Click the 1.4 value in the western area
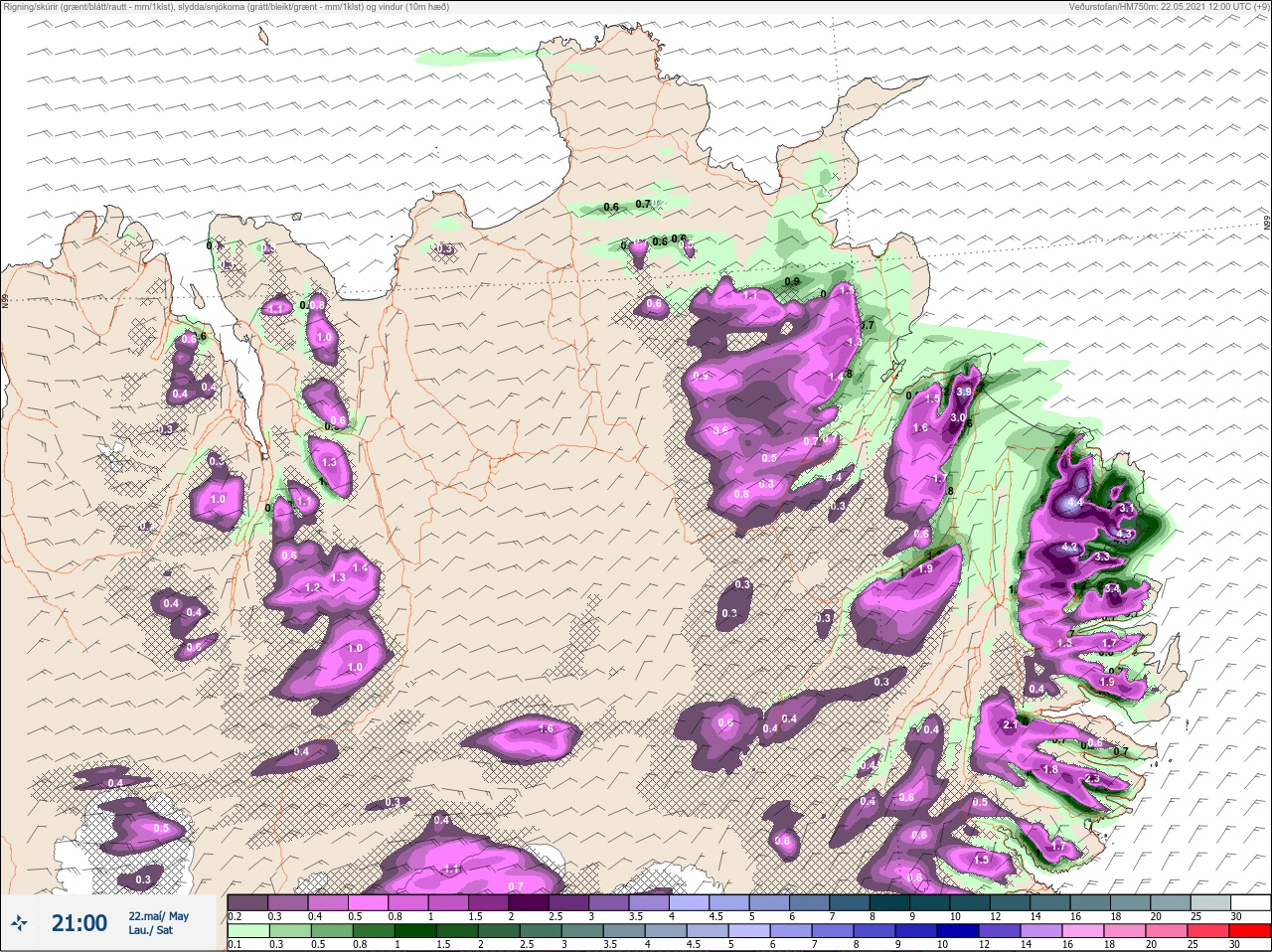 click(x=361, y=567)
